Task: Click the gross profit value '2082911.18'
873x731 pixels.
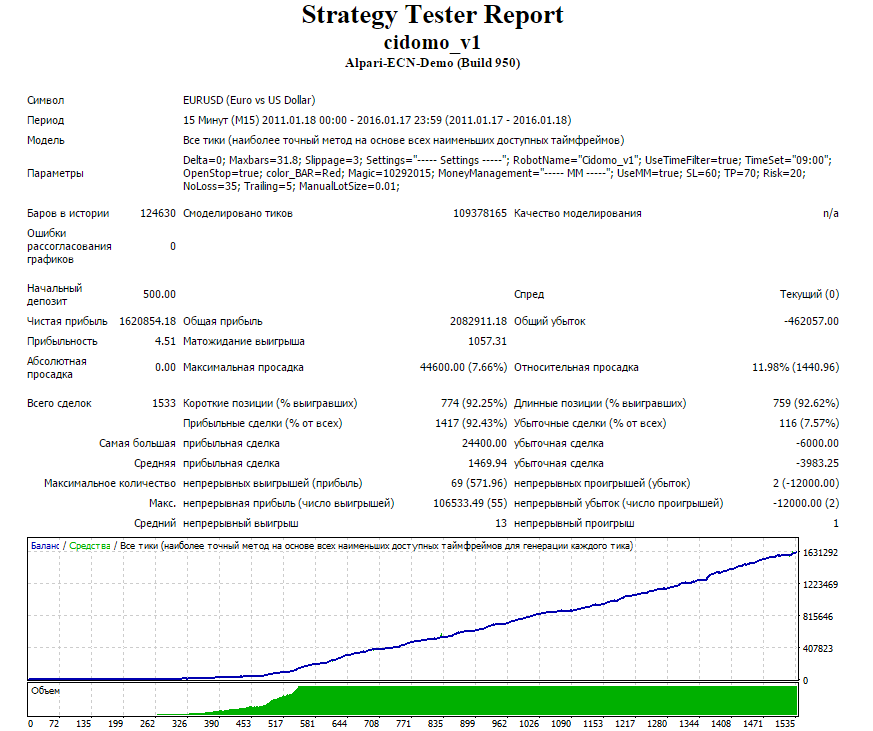Action: tap(478, 321)
